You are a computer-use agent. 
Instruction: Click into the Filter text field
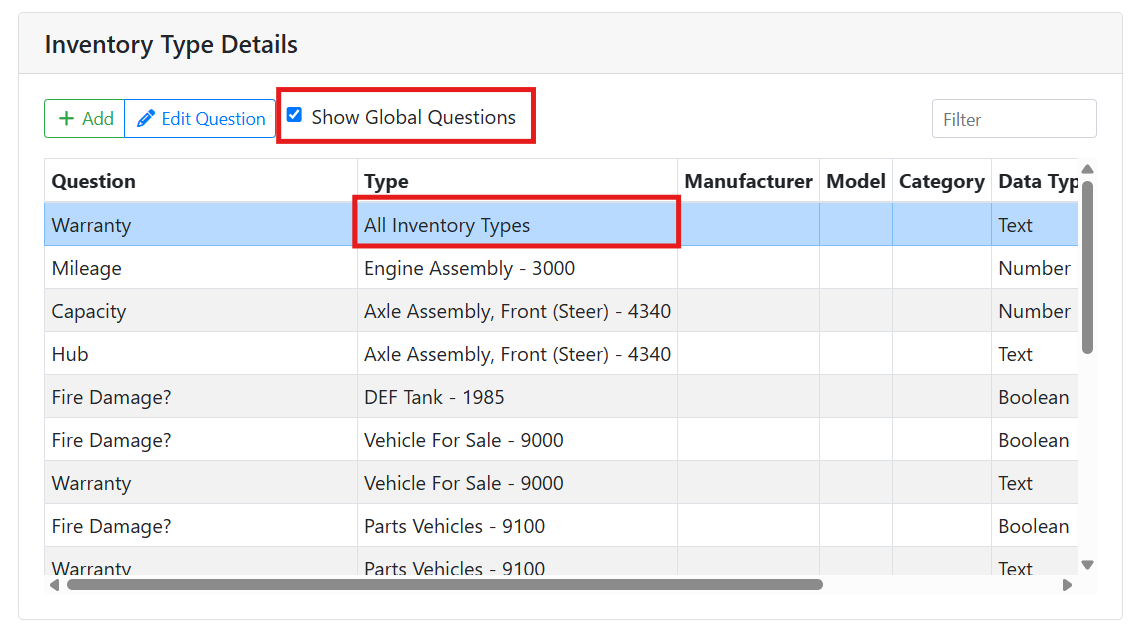1013,119
